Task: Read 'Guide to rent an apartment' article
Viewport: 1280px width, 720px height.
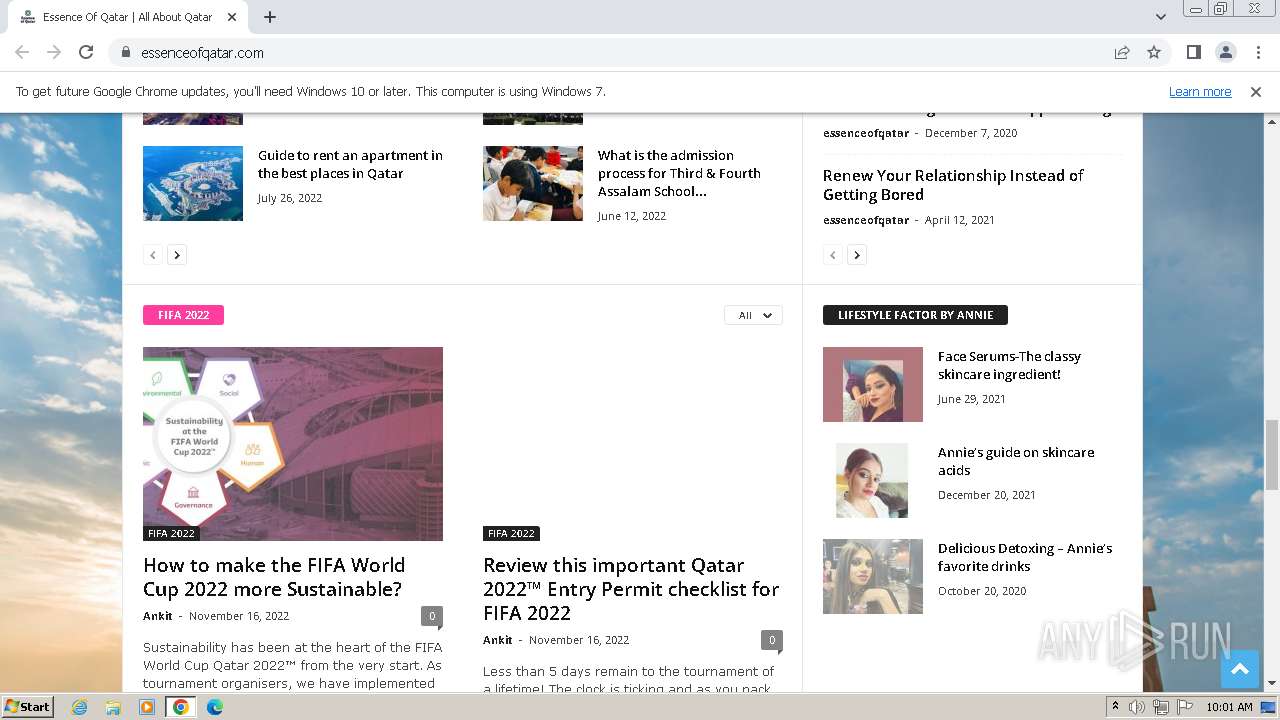Action: tap(350, 164)
